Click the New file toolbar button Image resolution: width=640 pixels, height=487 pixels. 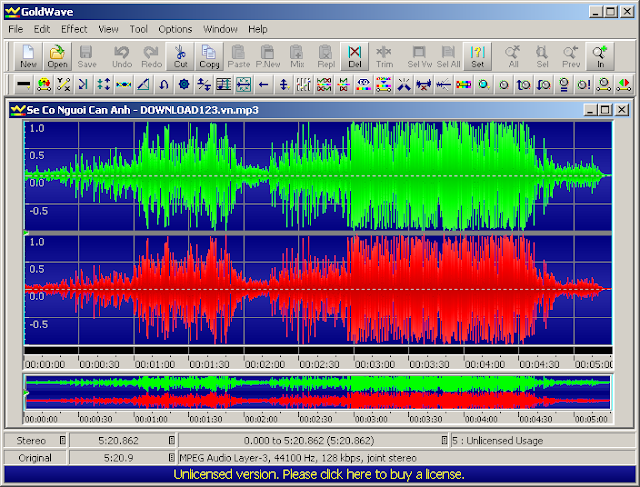pos(28,56)
